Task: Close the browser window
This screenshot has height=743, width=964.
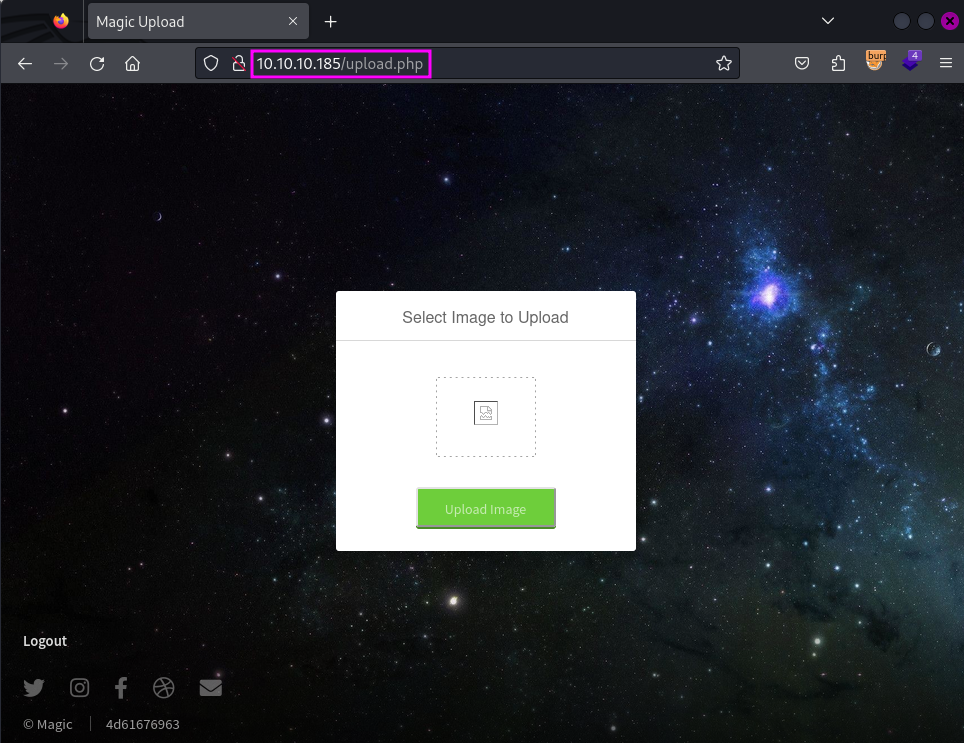Action: pos(950,22)
